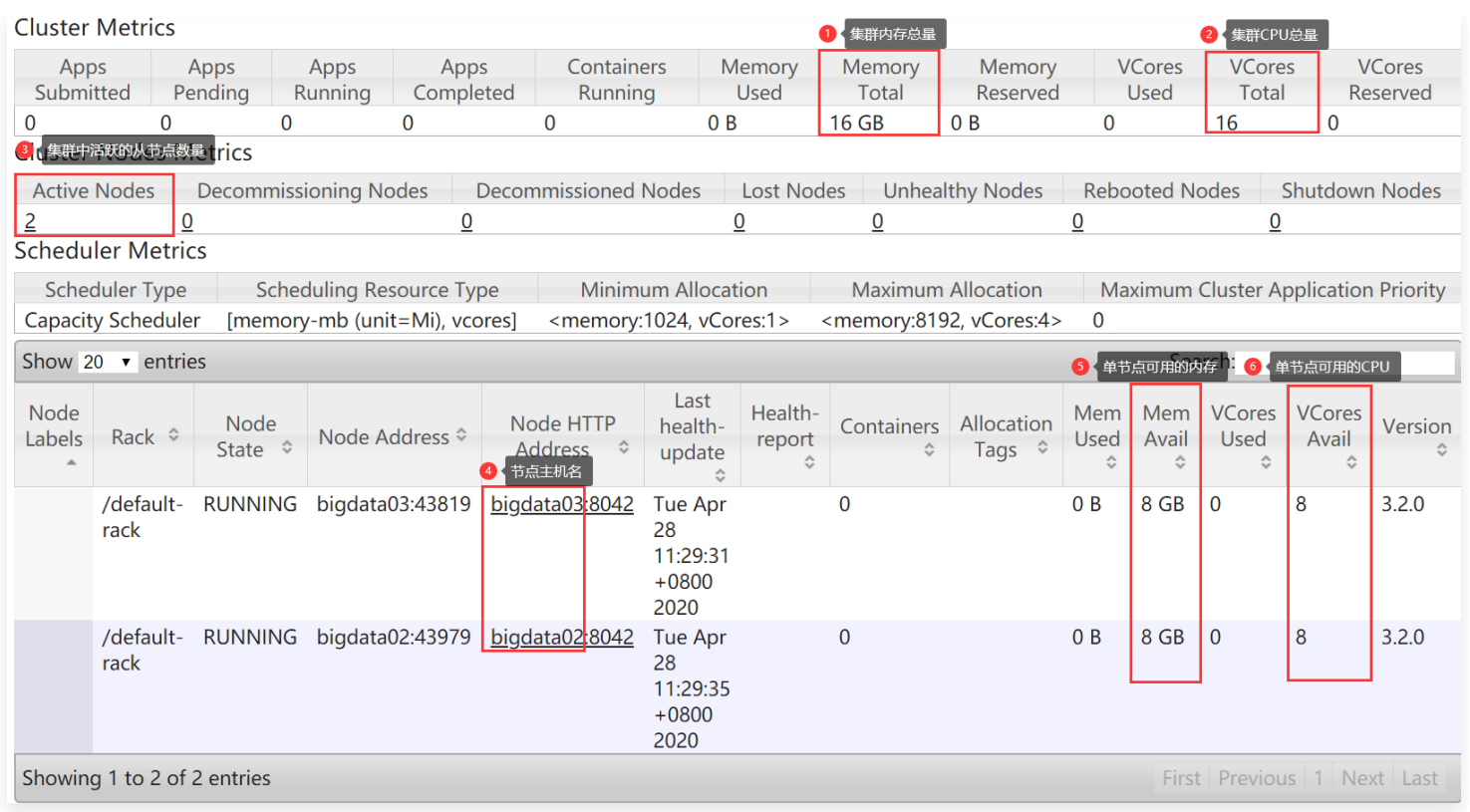
Task: Sort by Node State column arrows
Action: 287,447
